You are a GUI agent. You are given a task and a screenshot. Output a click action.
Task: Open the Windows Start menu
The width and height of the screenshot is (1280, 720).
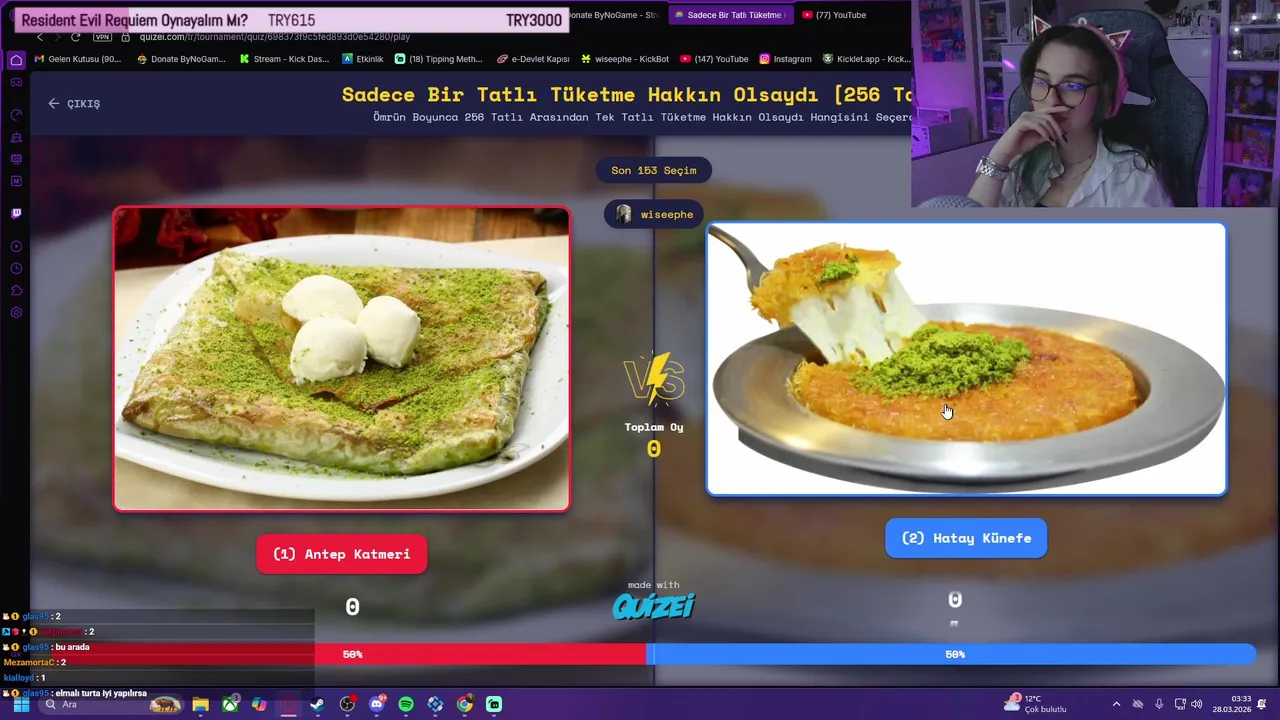[x=21, y=704]
